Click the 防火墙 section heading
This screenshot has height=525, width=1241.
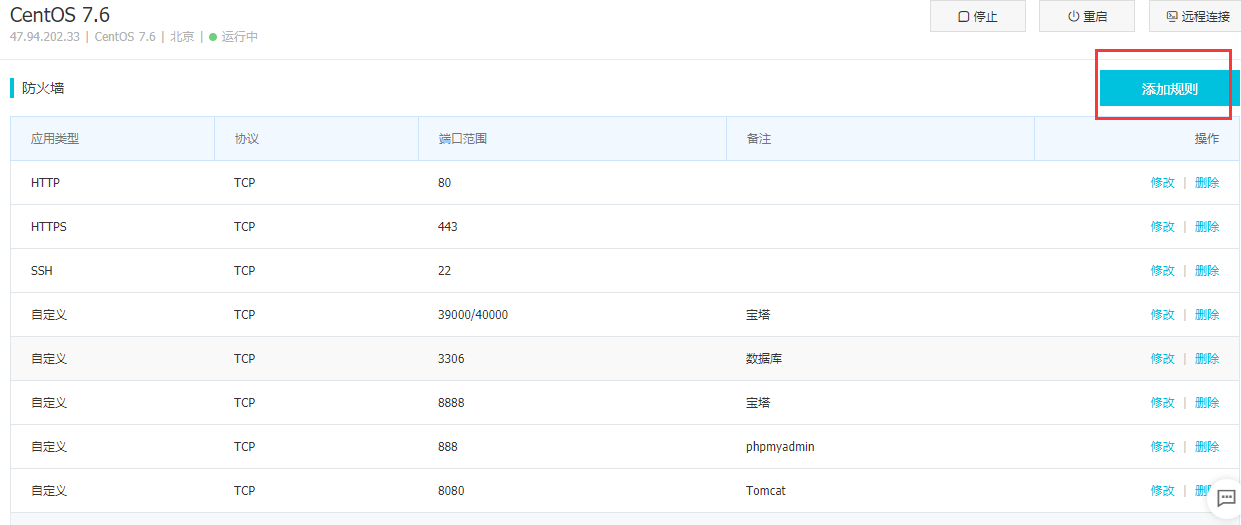click(x=43, y=88)
